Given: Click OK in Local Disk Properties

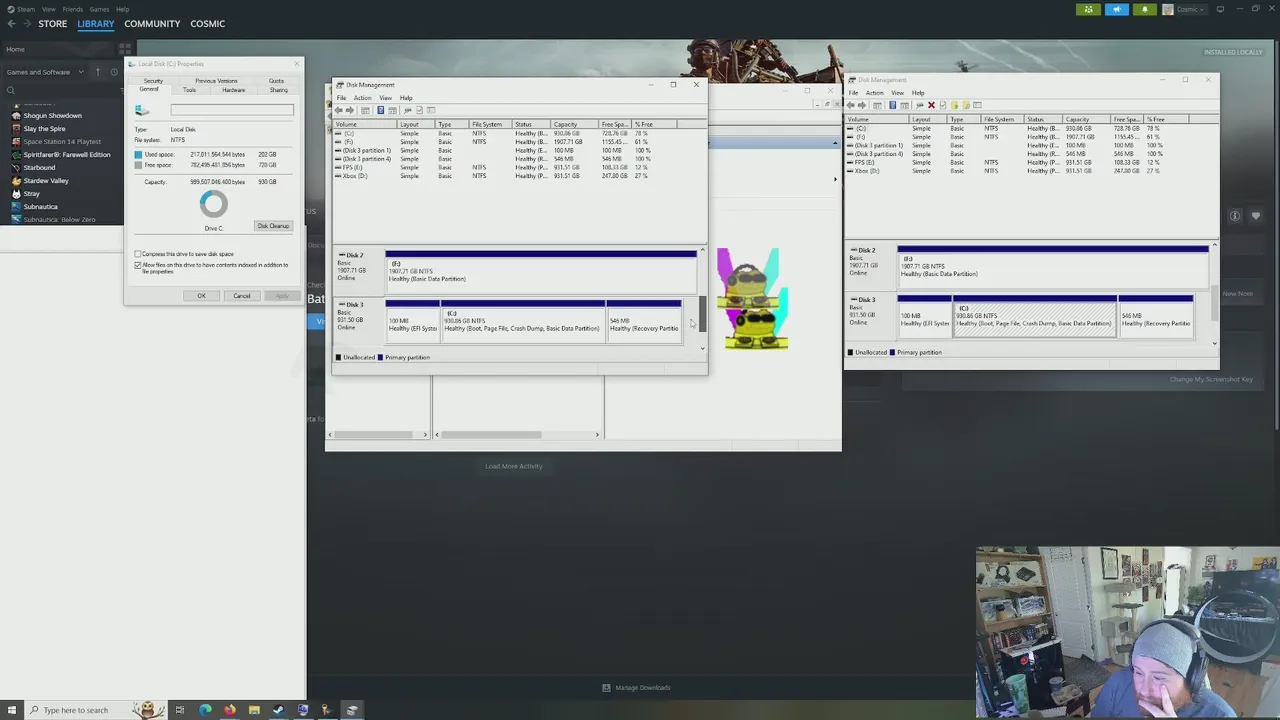Looking at the screenshot, I should 201,296.
